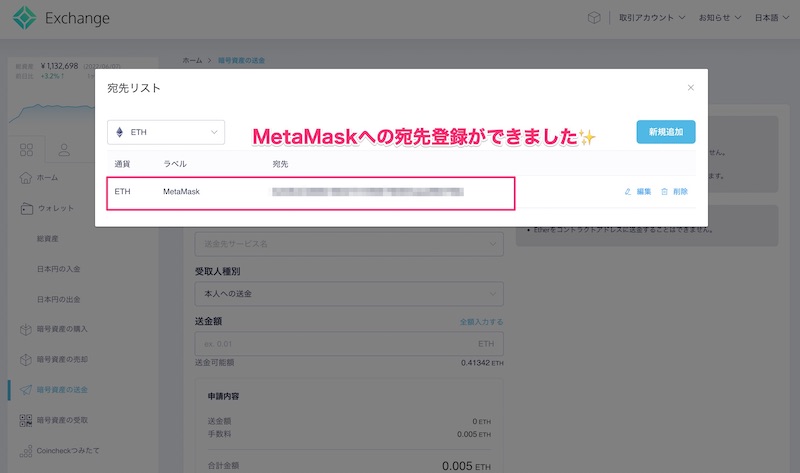Open 日本円の入金 page

(x=58, y=269)
